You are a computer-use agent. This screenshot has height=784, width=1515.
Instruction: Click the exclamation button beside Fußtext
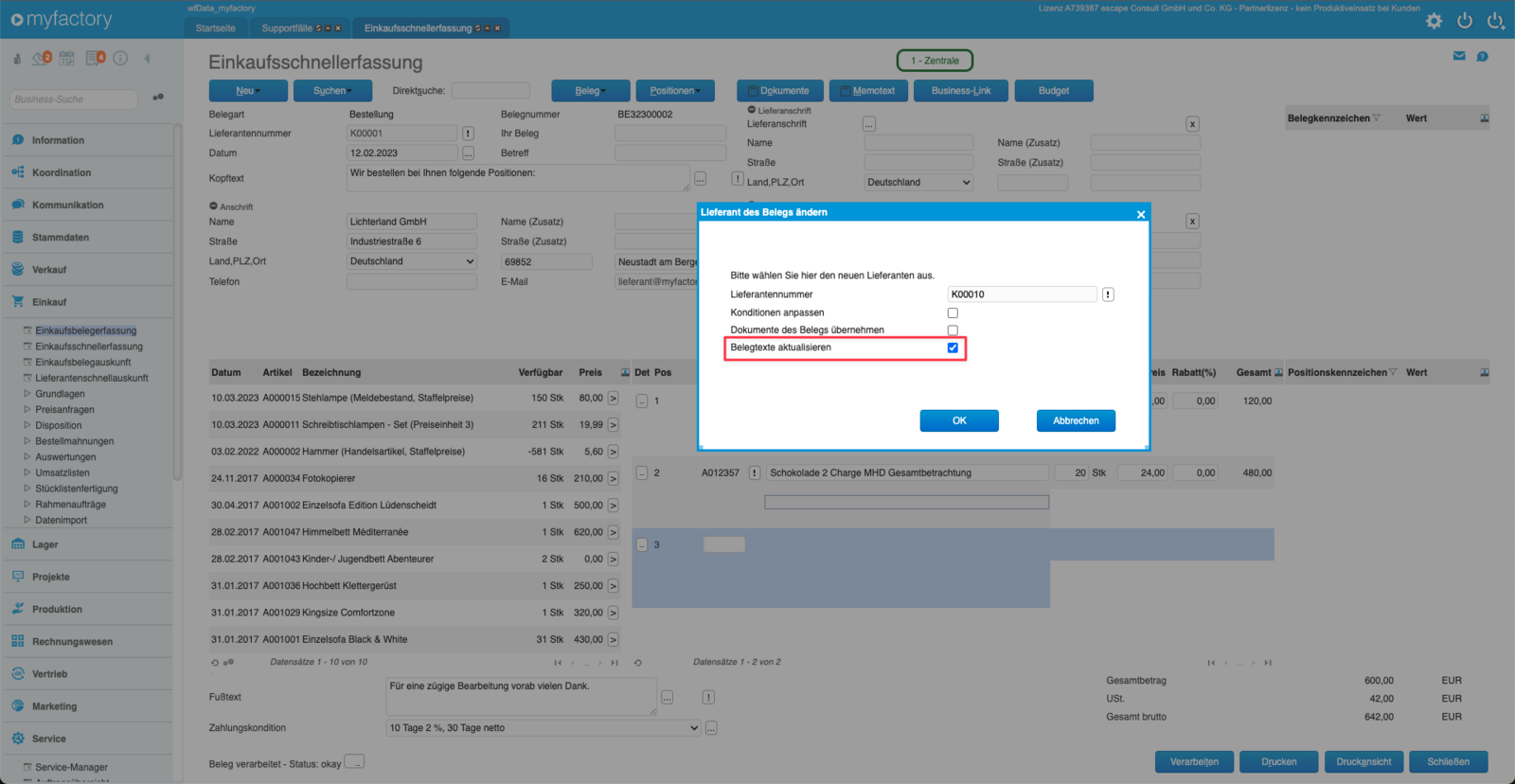tap(708, 698)
